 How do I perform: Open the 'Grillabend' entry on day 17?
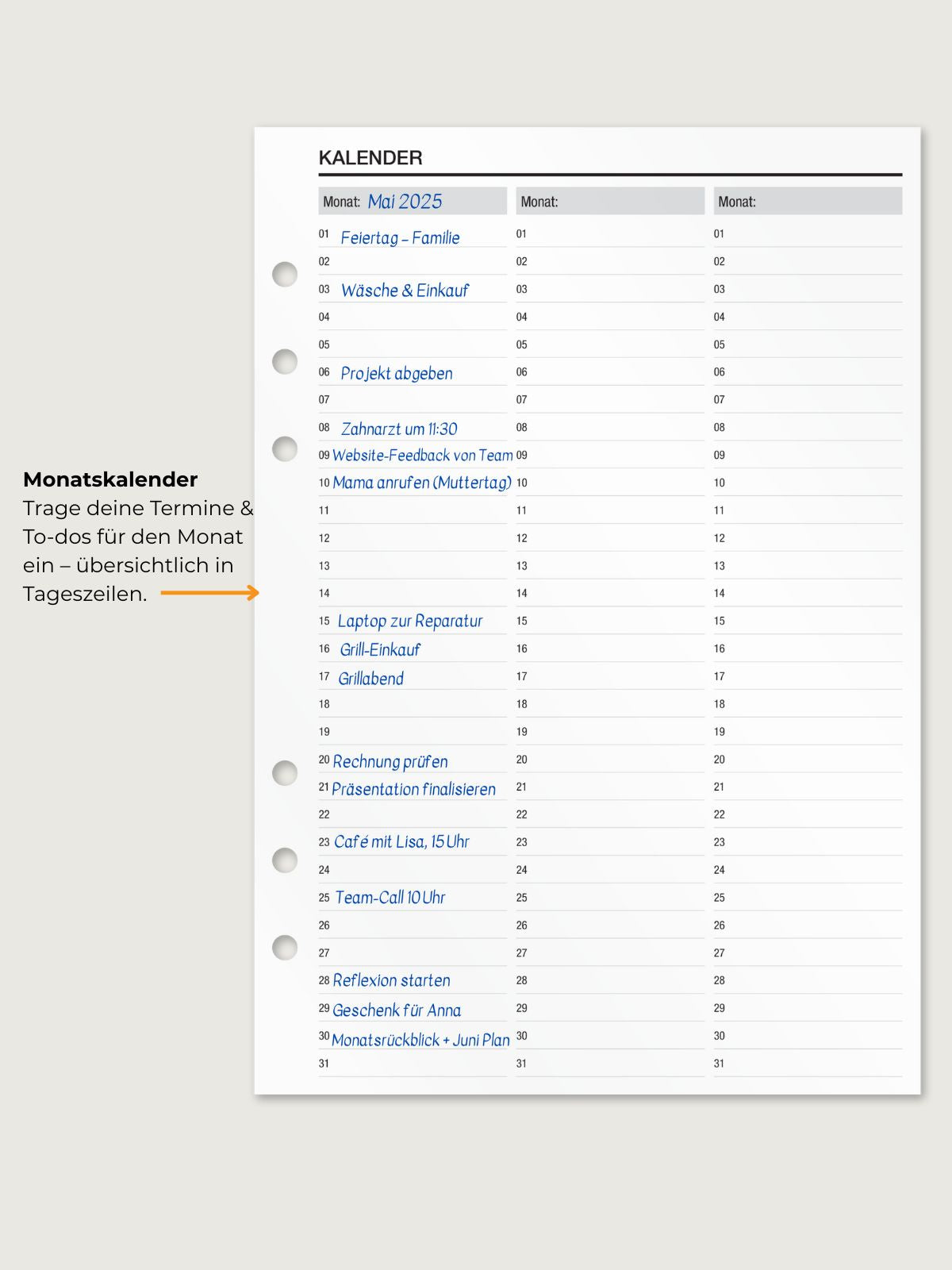(370, 679)
